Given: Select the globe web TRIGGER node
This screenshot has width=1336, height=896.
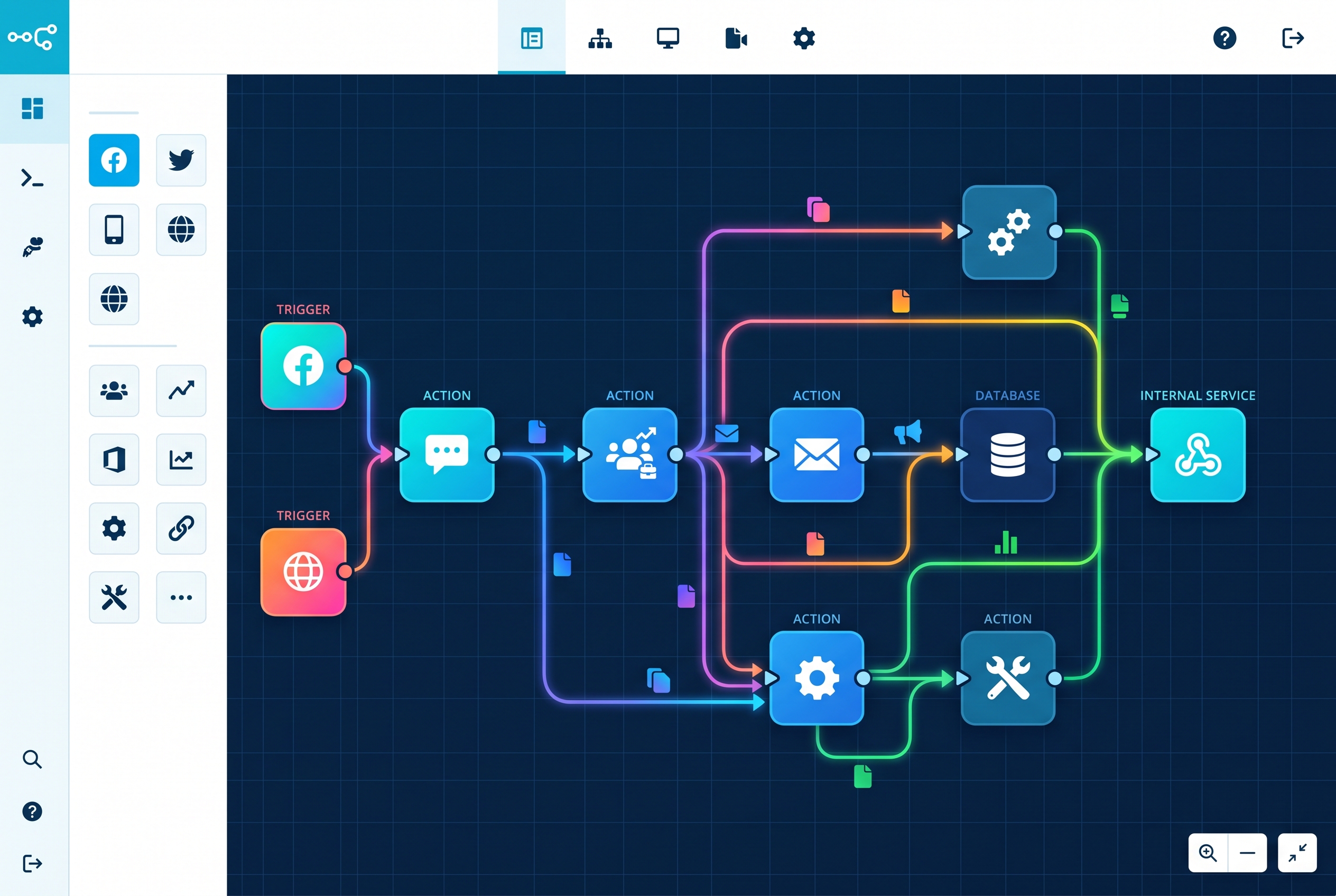Looking at the screenshot, I should tap(303, 572).
